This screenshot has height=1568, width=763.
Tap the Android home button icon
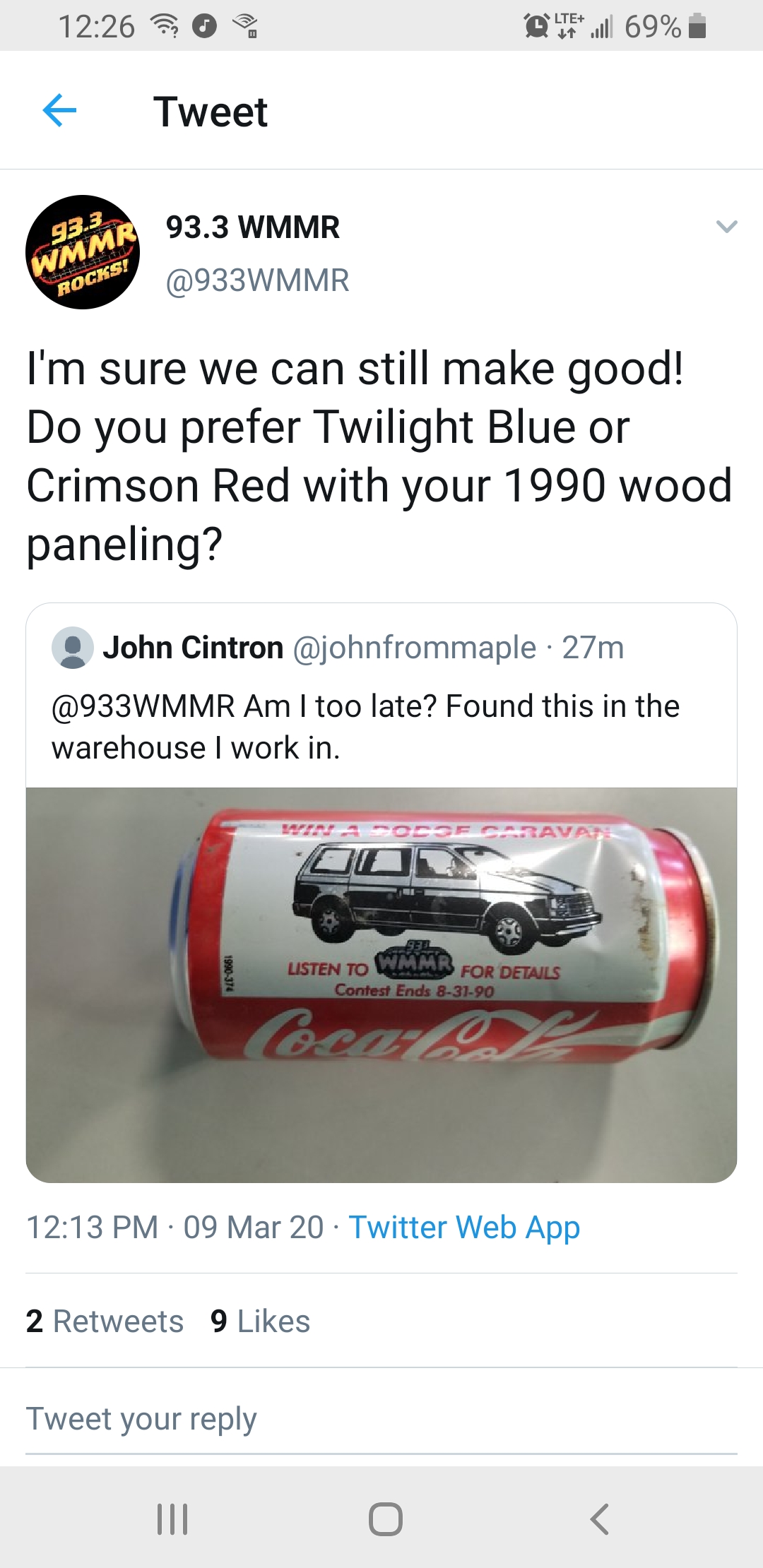pyautogui.click(x=386, y=1519)
